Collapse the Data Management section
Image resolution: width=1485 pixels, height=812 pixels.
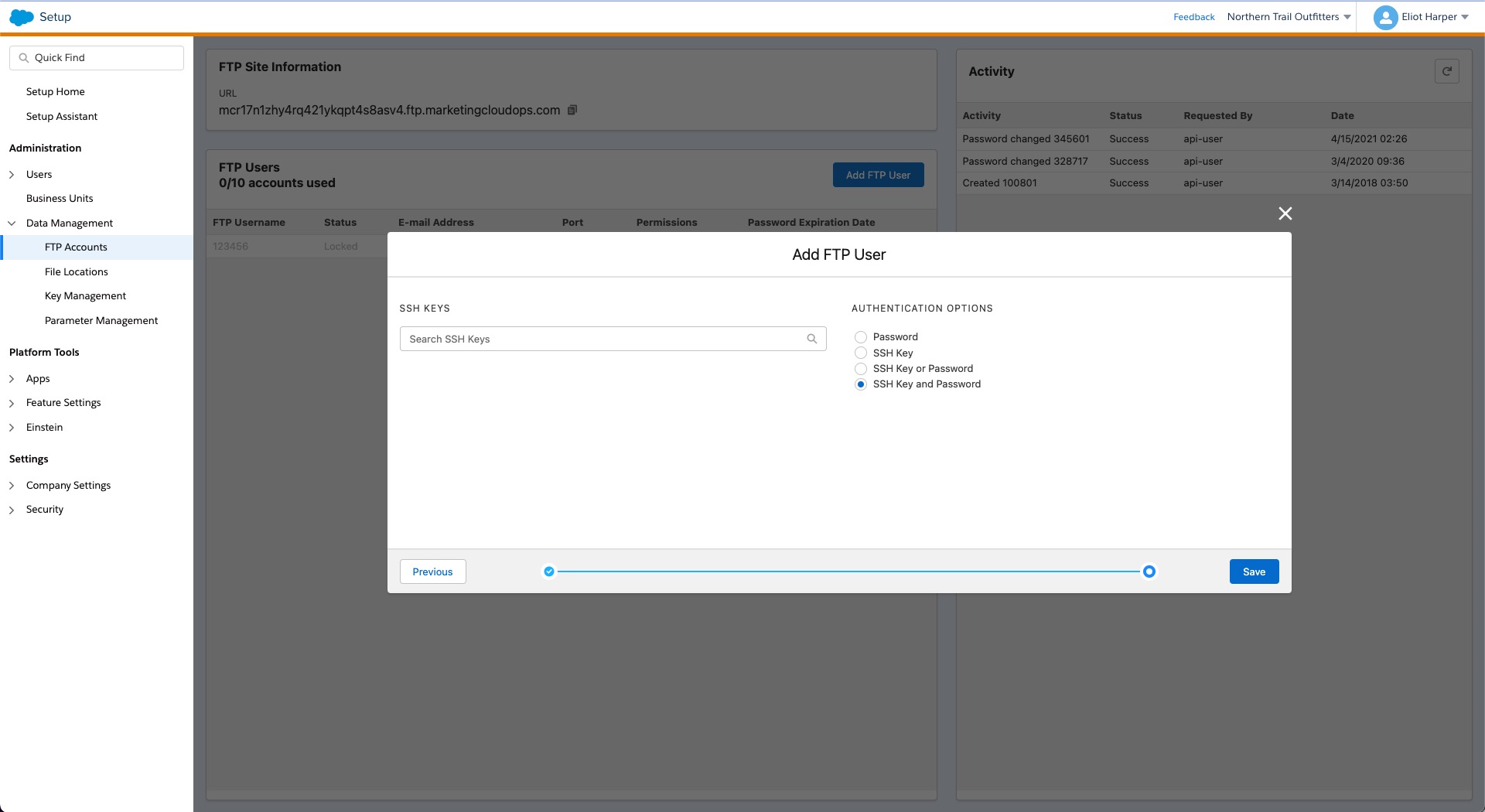[12, 223]
